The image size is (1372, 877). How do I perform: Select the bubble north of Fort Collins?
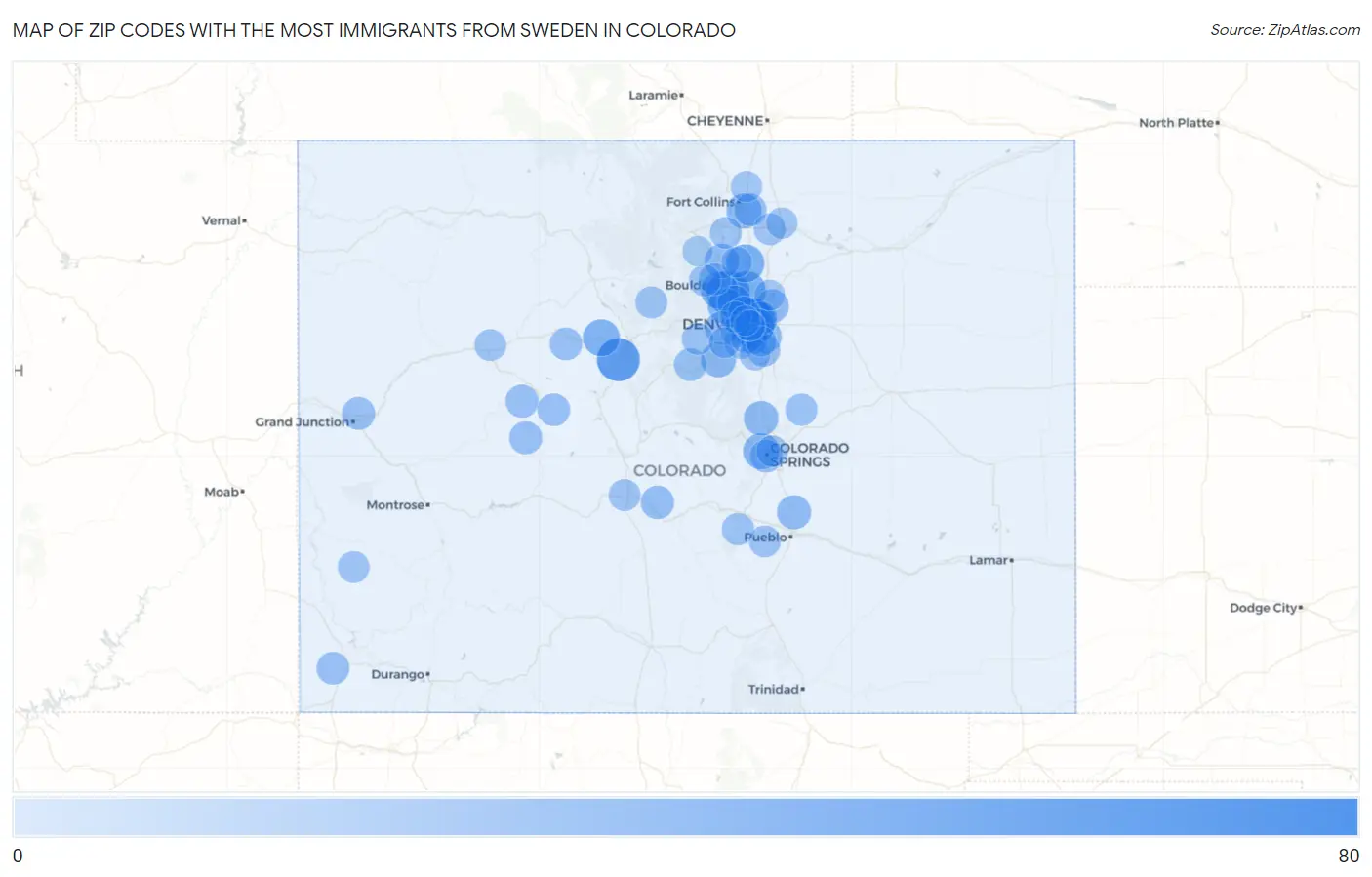pyautogui.click(x=747, y=186)
